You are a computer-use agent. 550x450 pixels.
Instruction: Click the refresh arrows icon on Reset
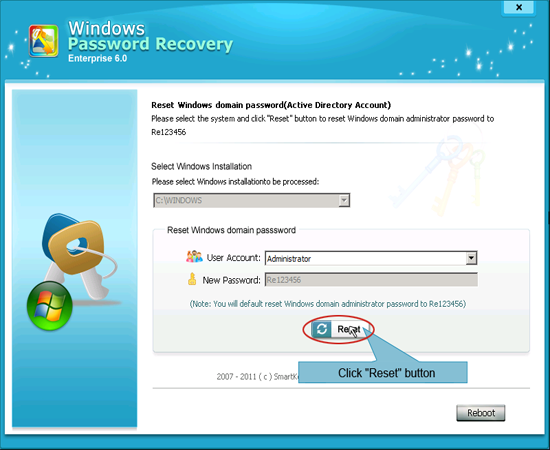click(321, 329)
